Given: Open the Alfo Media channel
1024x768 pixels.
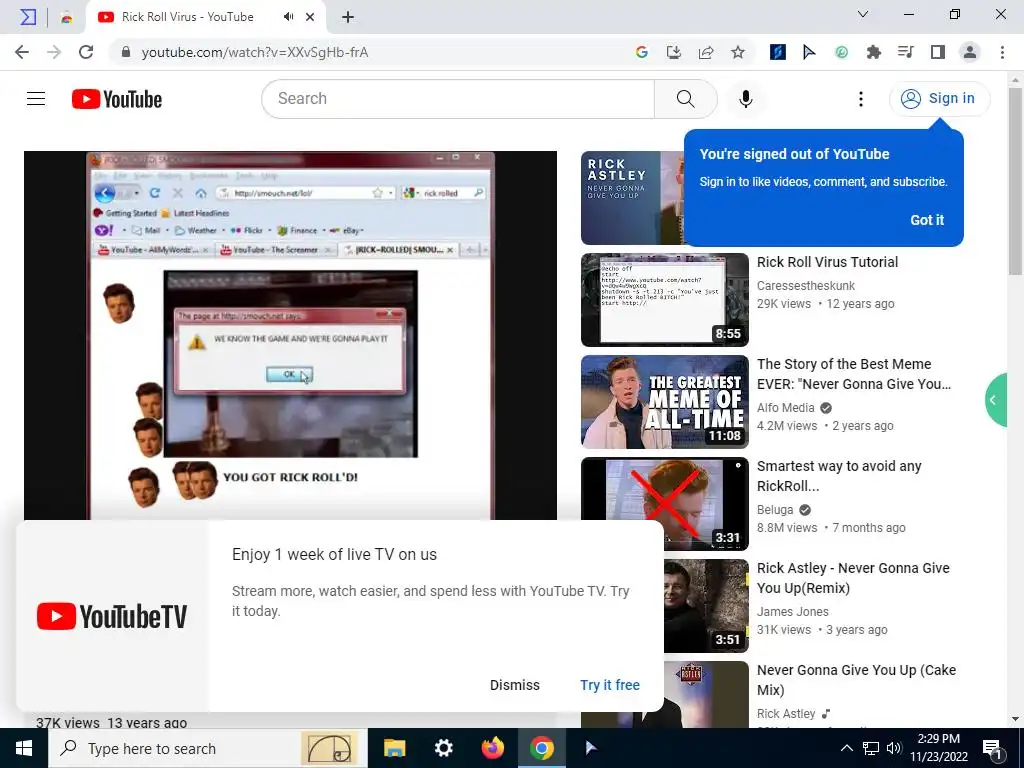Looking at the screenshot, I should (786, 408).
